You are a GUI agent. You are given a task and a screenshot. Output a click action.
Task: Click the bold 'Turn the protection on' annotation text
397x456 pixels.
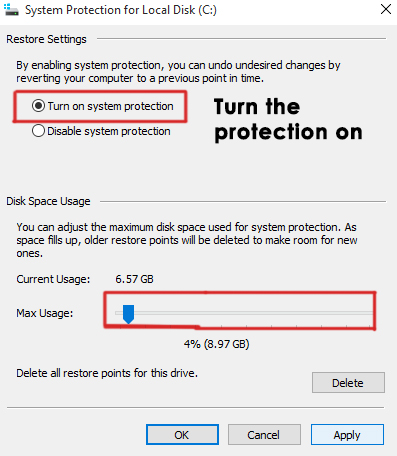coord(288,119)
